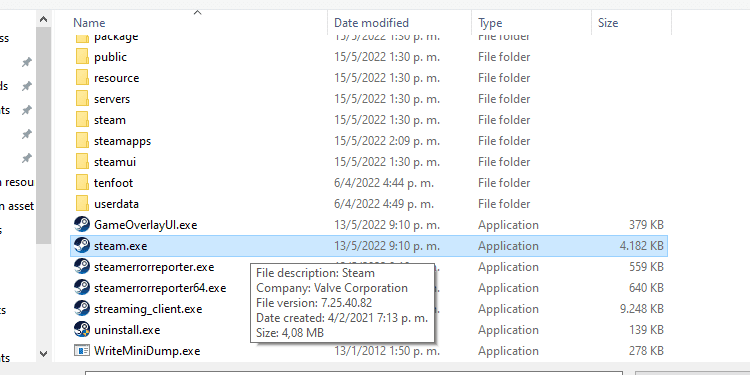750x375 pixels.
Task: Click the public folder icon
Action: [x=82, y=57]
